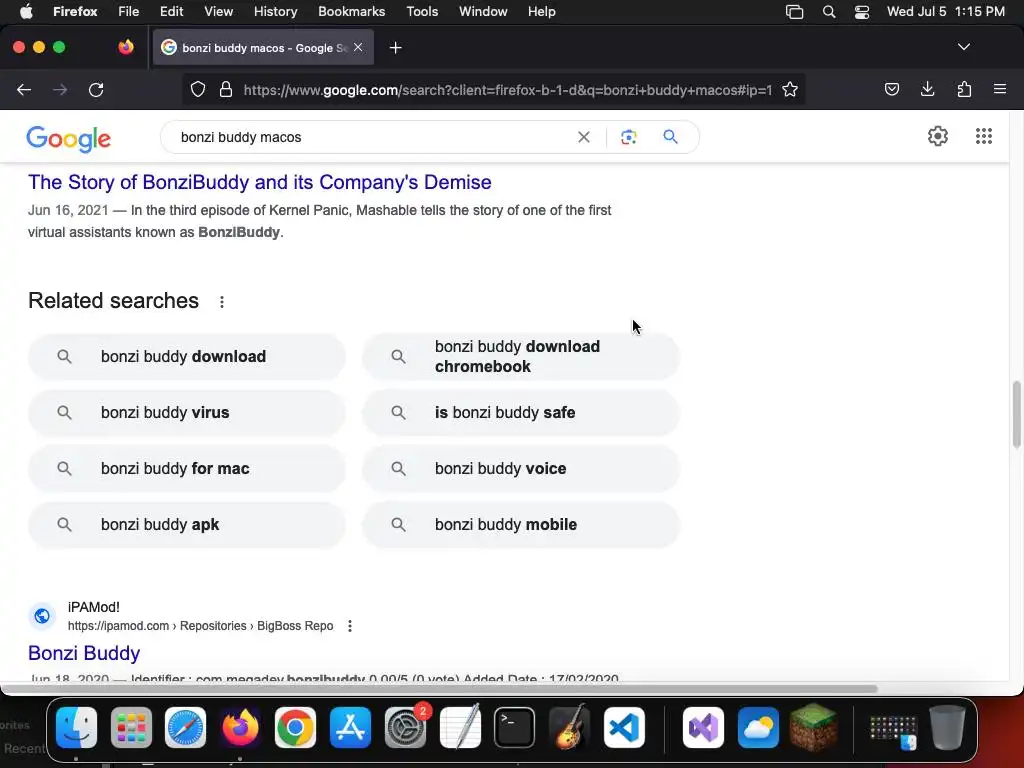Save page to Pocket
This screenshot has height=768, width=1024.
coord(892,90)
